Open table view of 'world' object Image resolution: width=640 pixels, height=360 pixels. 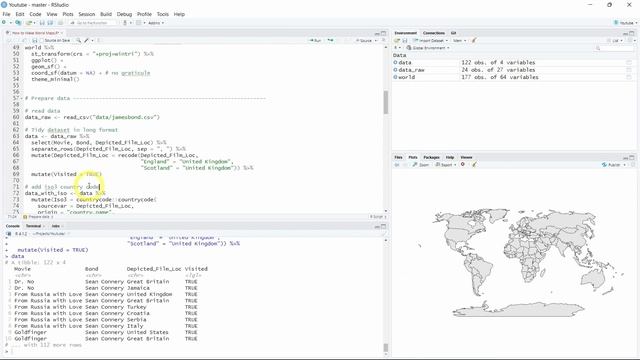(x=629, y=77)
